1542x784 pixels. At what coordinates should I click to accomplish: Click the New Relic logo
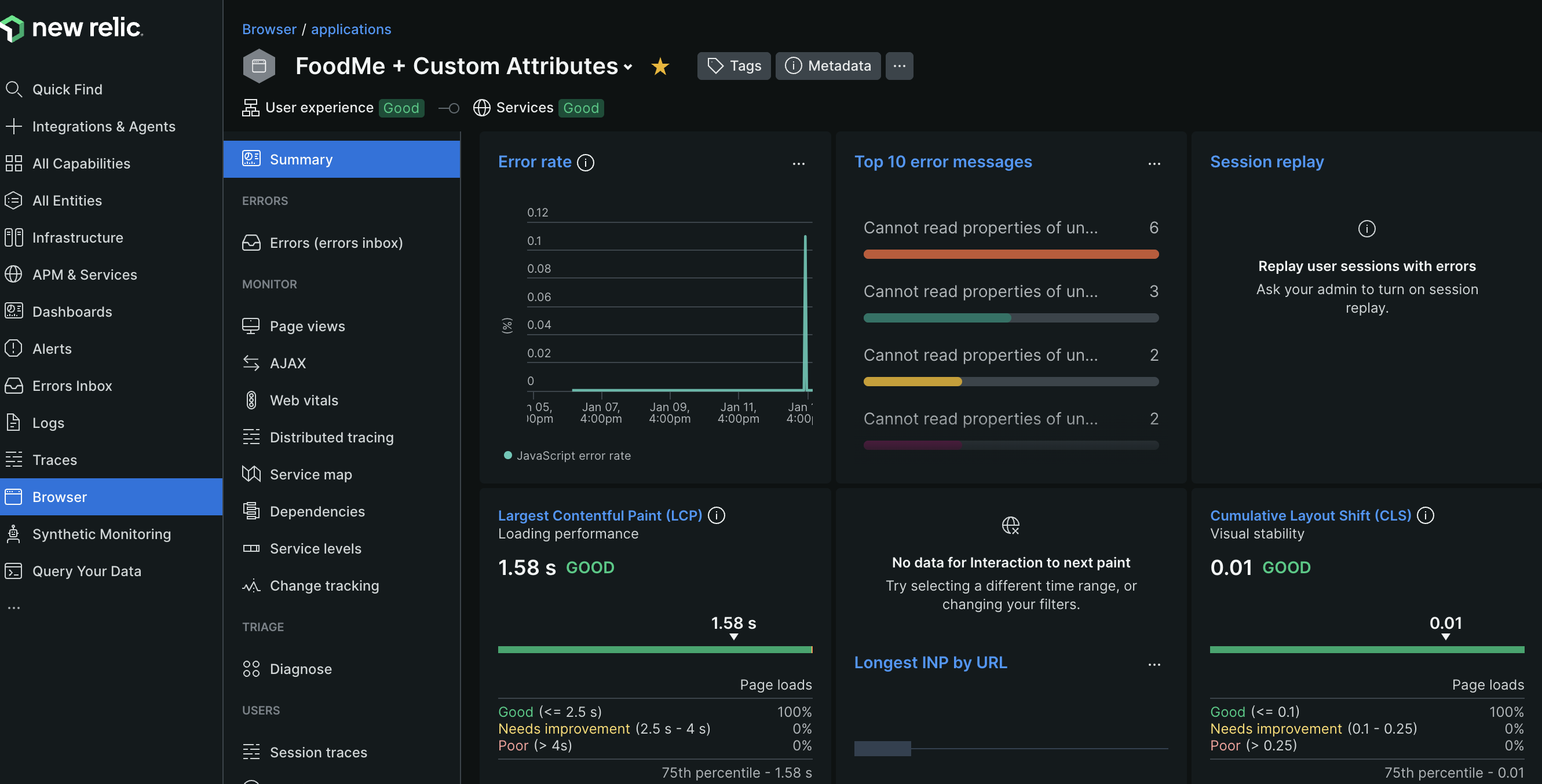tap(72, 28)
